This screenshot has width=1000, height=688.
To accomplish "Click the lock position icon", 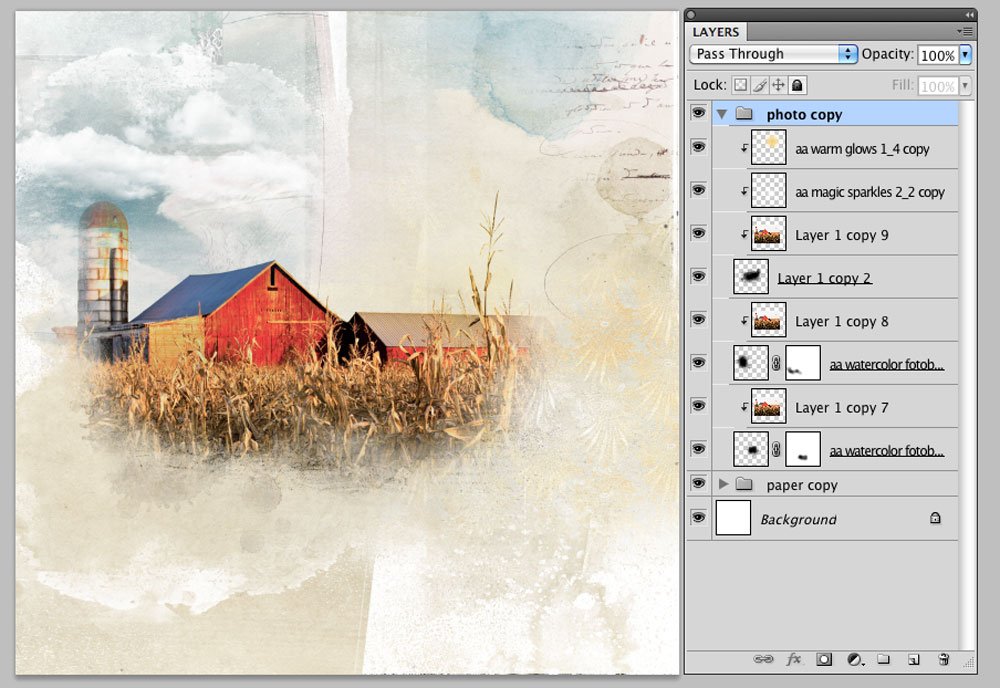I will [x=778, y=85].
